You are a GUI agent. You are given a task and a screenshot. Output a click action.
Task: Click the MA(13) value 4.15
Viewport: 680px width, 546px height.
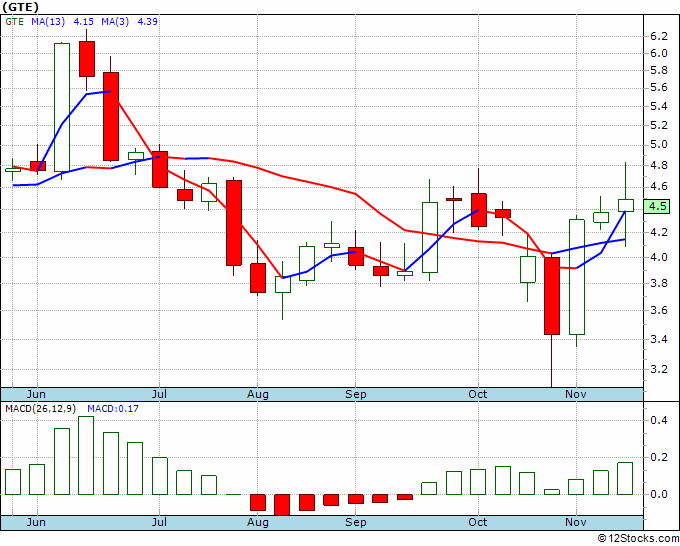pos(84,21)
